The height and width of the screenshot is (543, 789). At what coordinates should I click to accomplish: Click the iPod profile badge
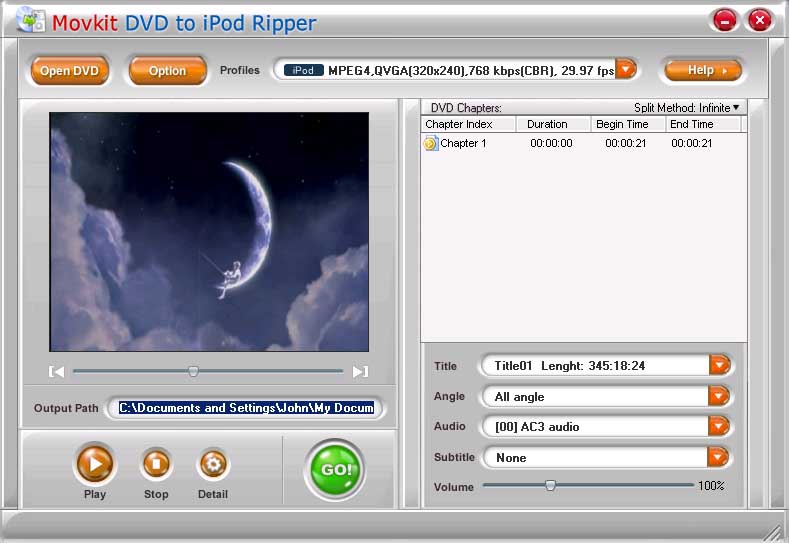303,70
